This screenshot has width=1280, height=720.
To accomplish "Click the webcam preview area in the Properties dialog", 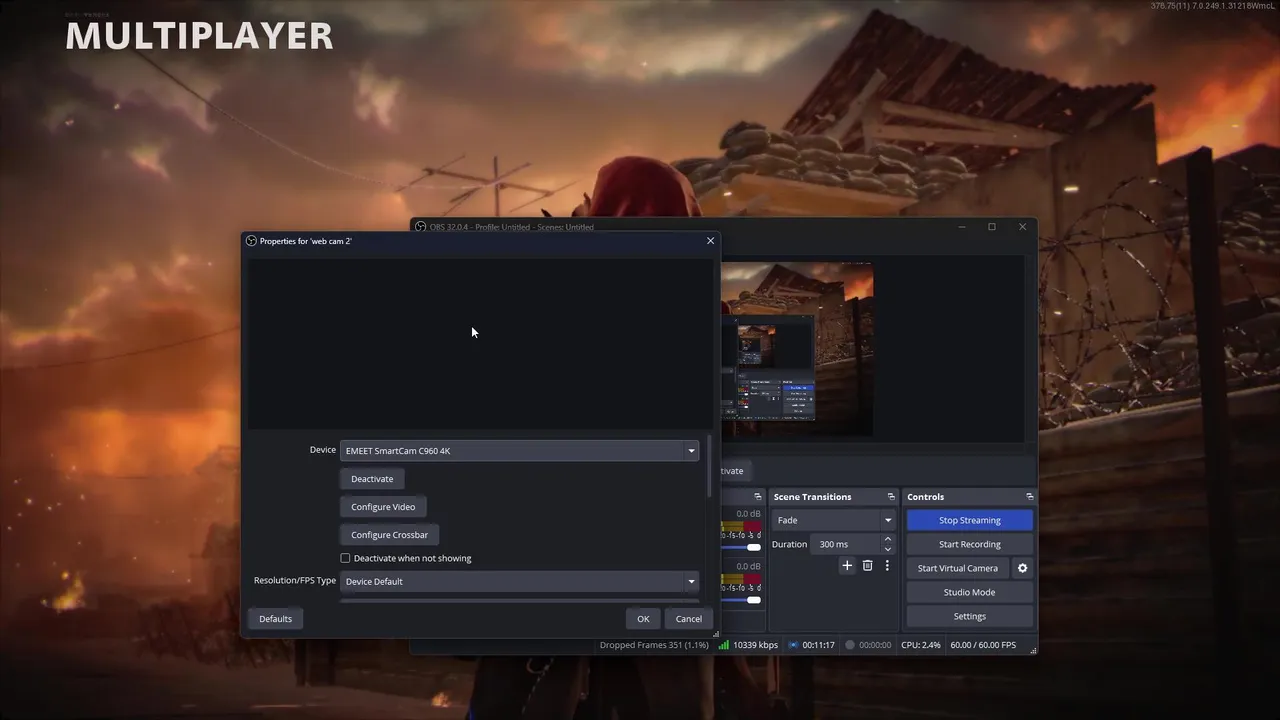I will [x=482, y=344].
